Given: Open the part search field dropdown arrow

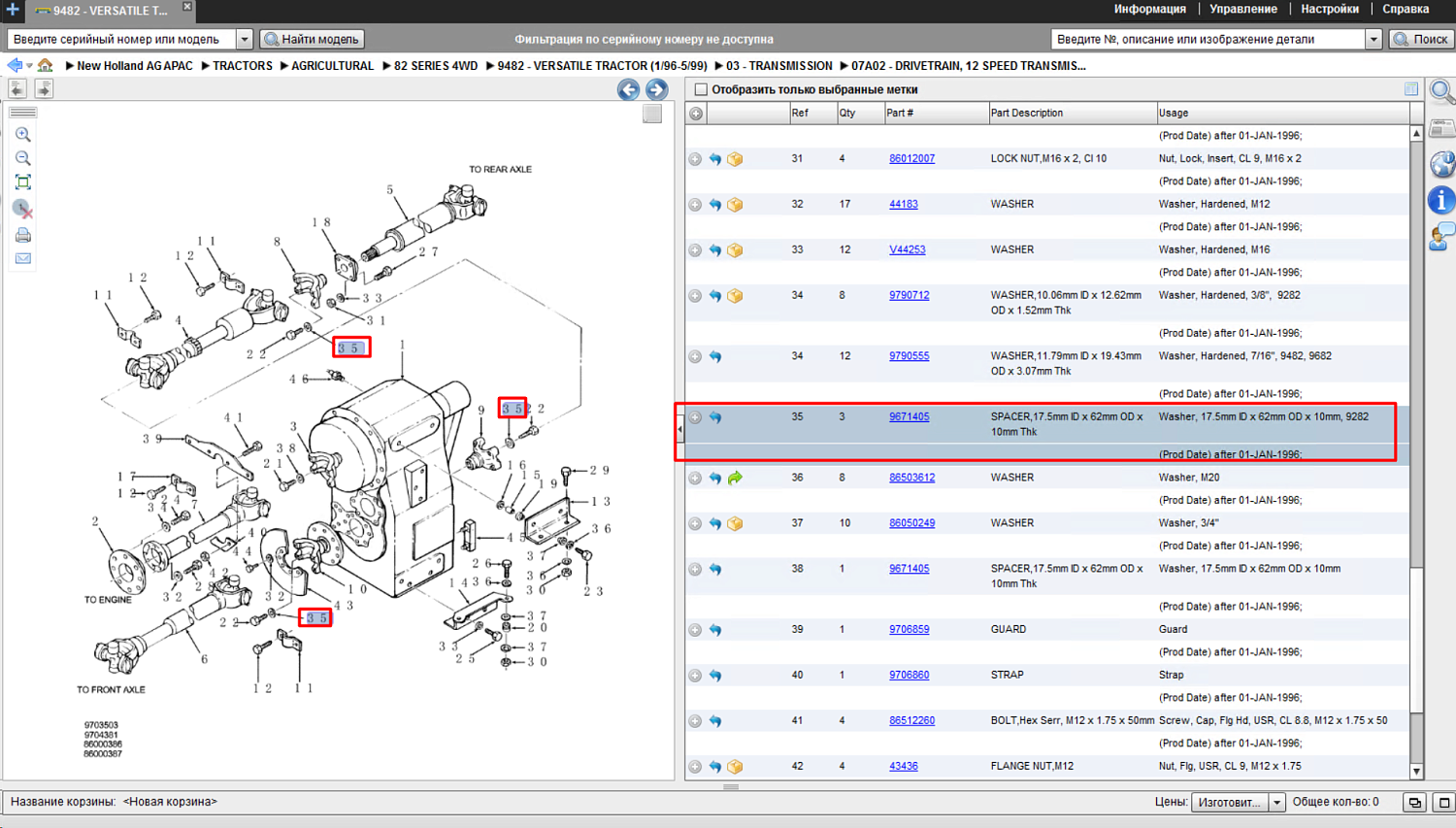Looking at the screenshot, I should (1373, 40).
